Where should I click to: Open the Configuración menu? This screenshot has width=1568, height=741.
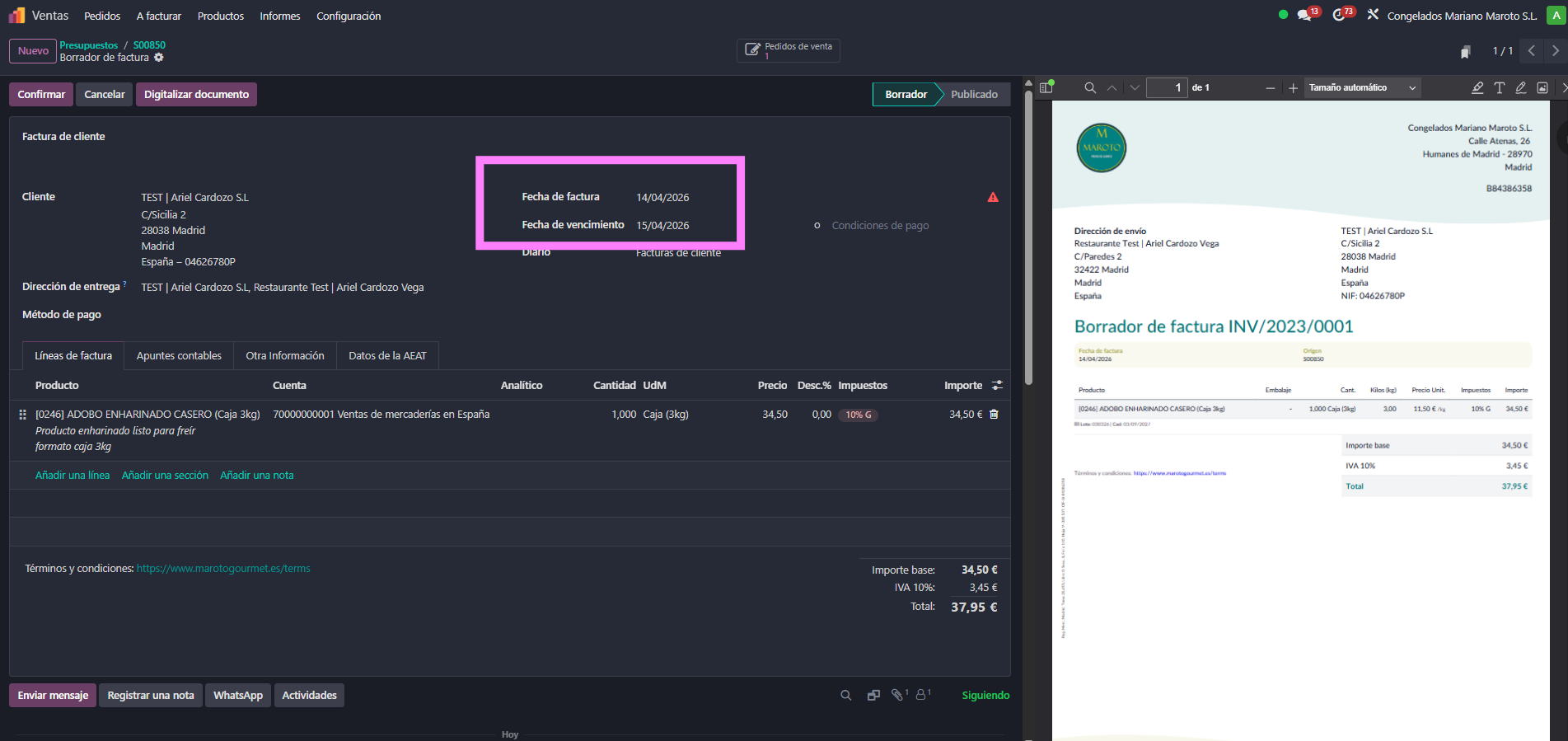349,16
